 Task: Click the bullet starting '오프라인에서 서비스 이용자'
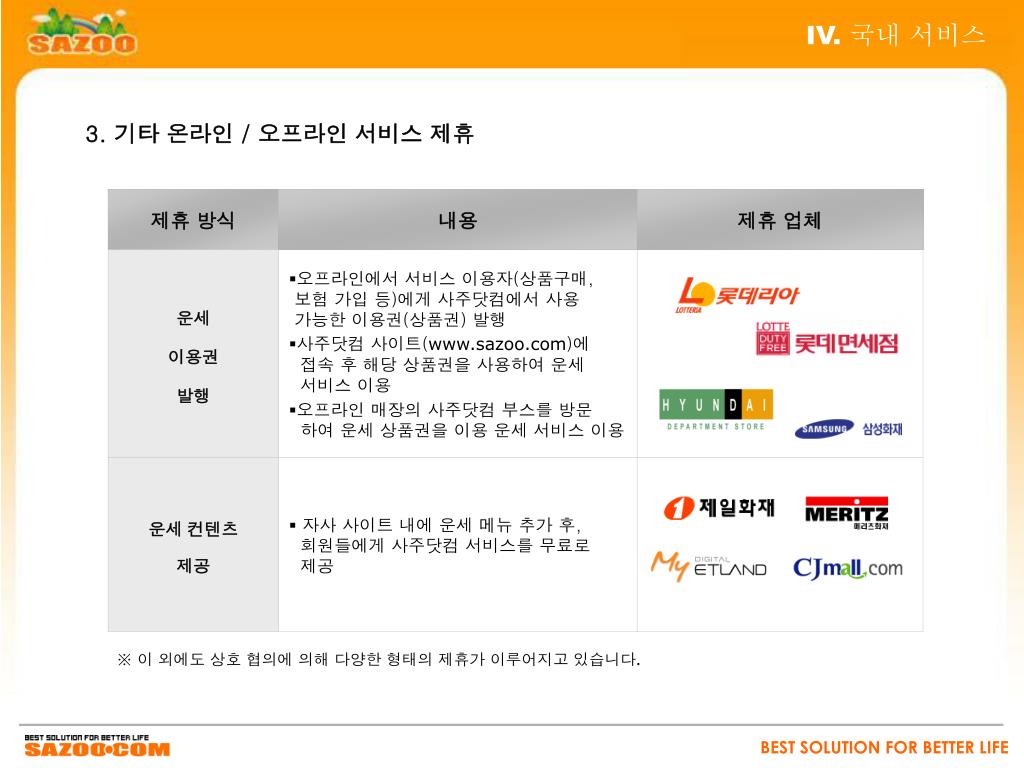point(441,299)
